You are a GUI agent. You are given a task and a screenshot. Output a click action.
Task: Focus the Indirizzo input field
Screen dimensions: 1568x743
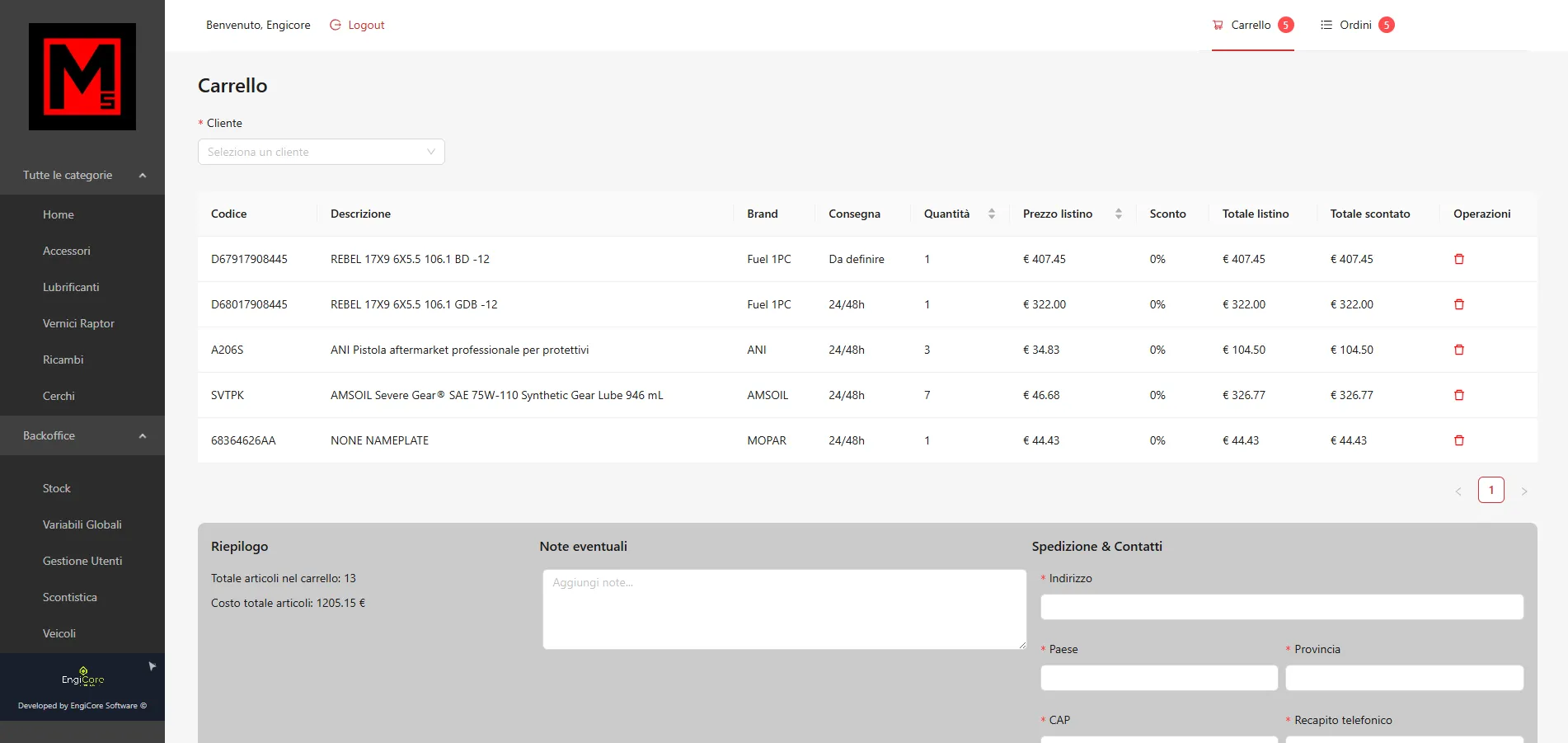tap(1281, 607)
